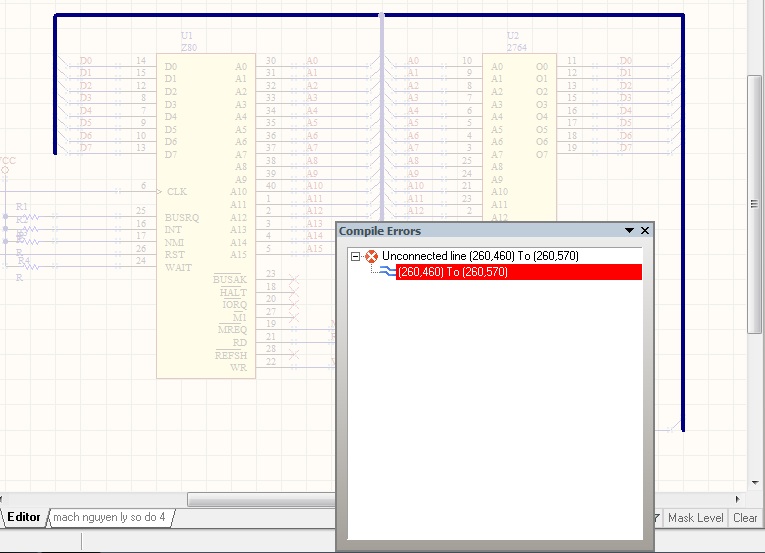Click the horizontal scrollbar thumb

[x=262, y=499]
